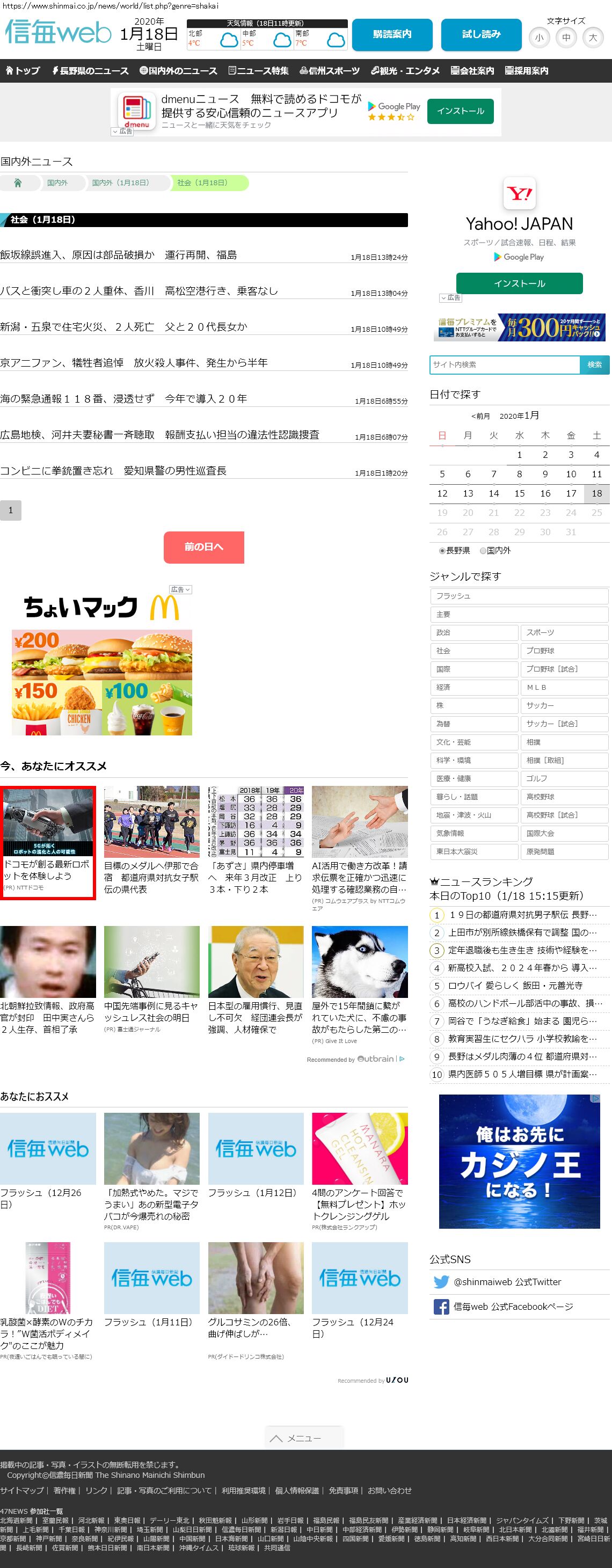Click northern region (北部) weather cloud icon
612x1568 pixels.
pyautogui.click(x=228, y=40)
